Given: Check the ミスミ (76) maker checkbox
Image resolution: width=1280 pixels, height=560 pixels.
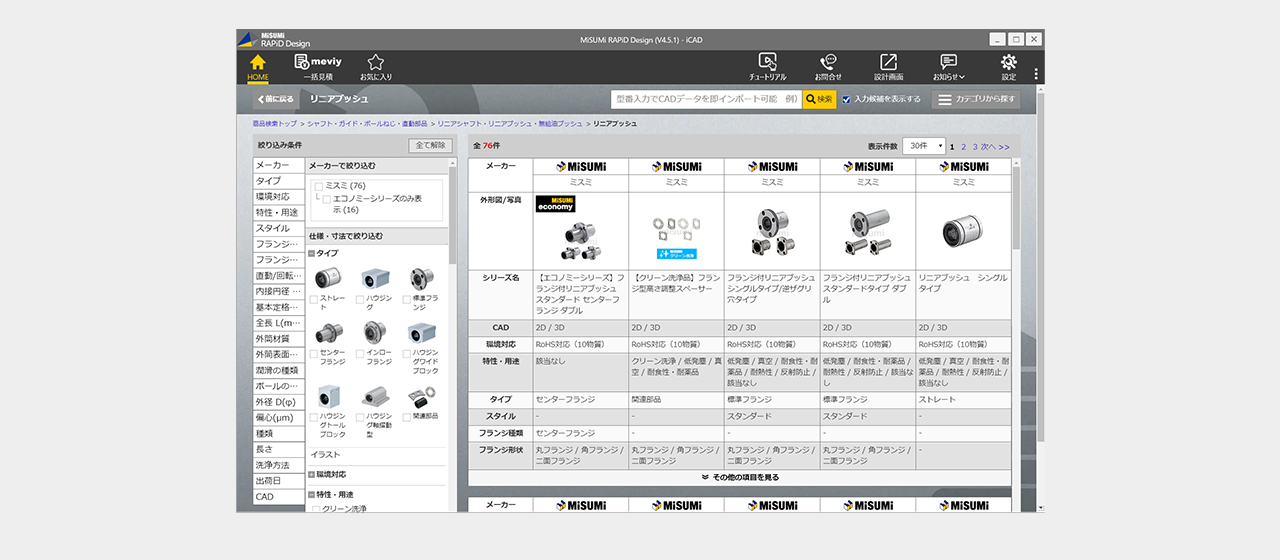Looking at the screenshot, I should [319, 186].
